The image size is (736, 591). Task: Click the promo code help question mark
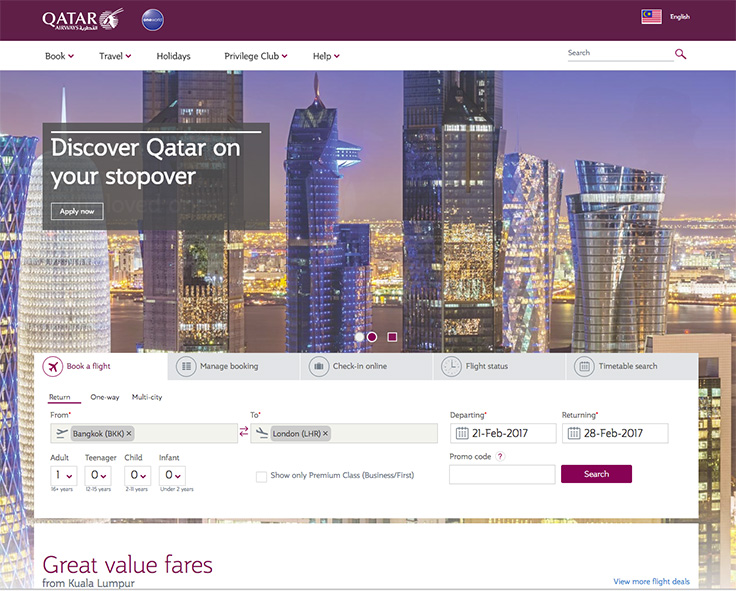coord(500,456)
